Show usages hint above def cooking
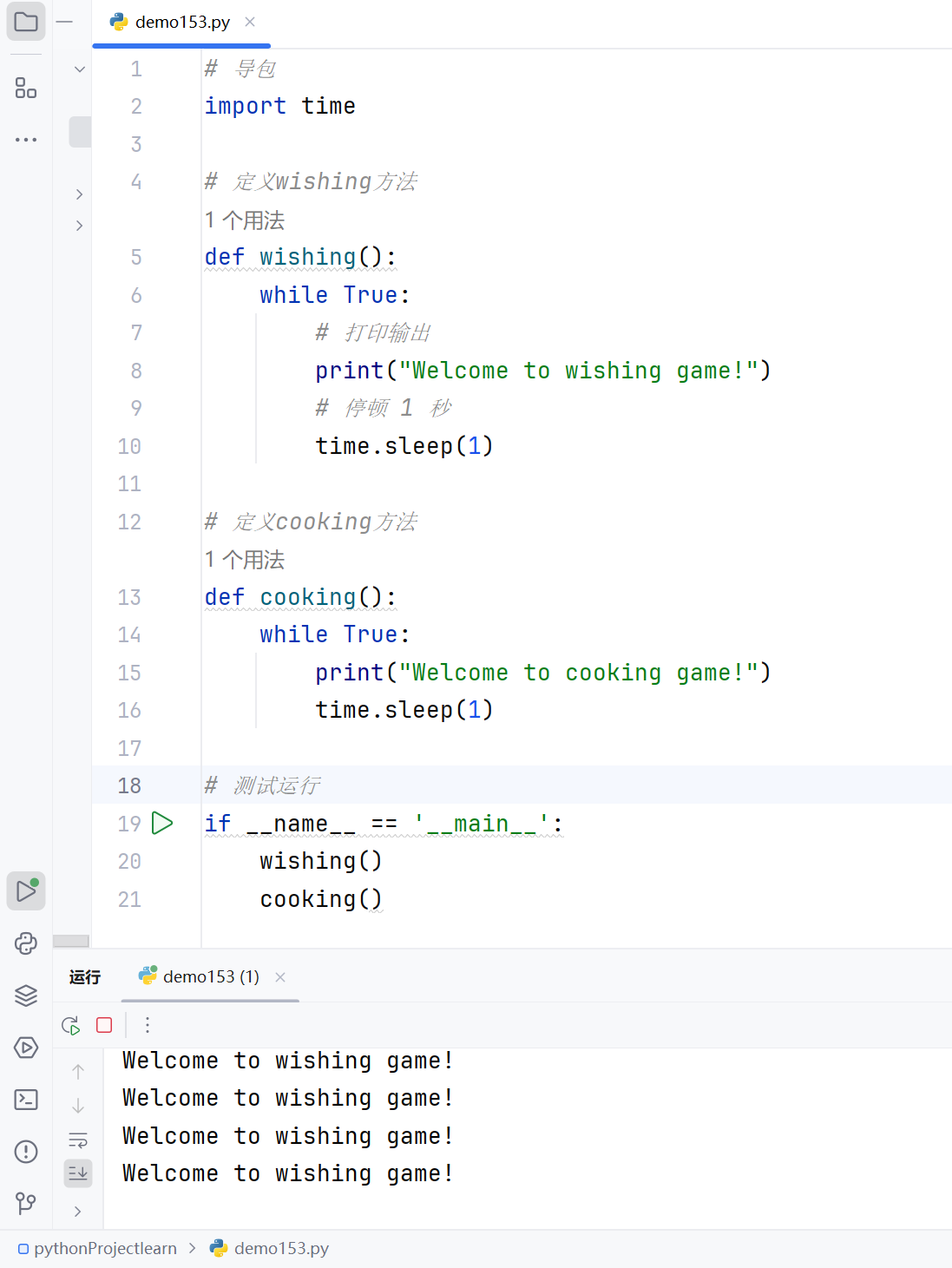 point(245,560)
